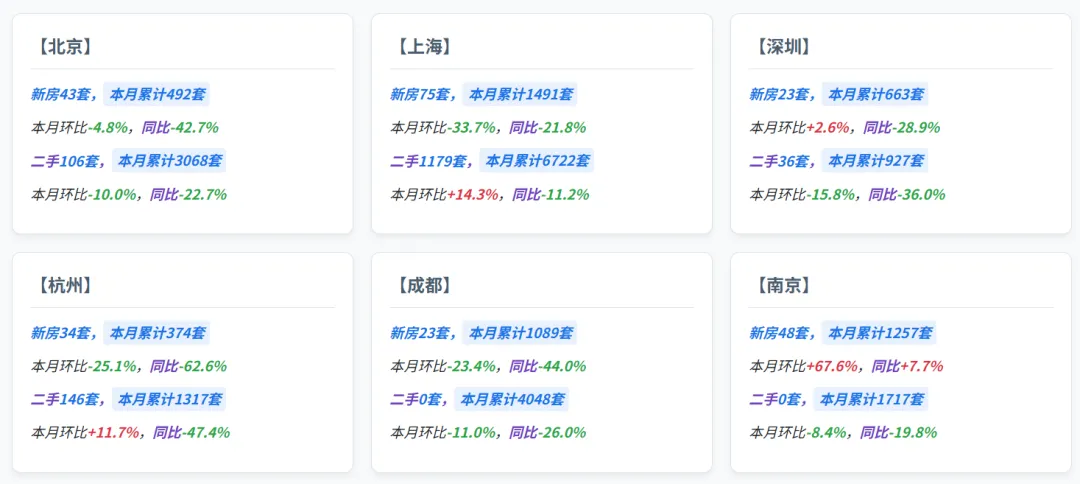Click Beijing's 本月累计3068套 badge
1080x484 pixels.
[x=169, y=161]
